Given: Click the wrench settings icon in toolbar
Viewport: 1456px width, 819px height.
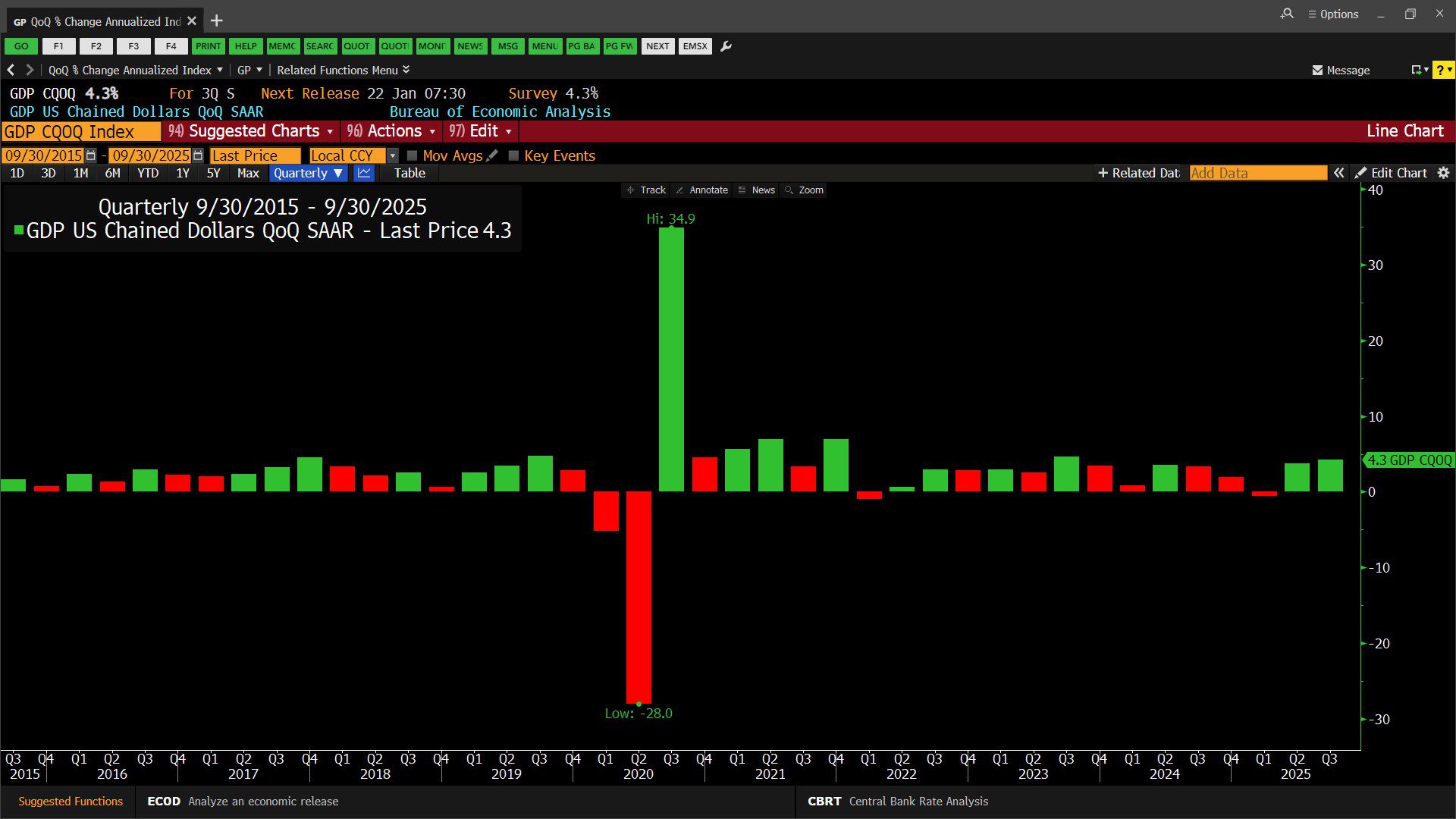Looking at the screenshot, I should pyautogui.click(x=726, y=46).
